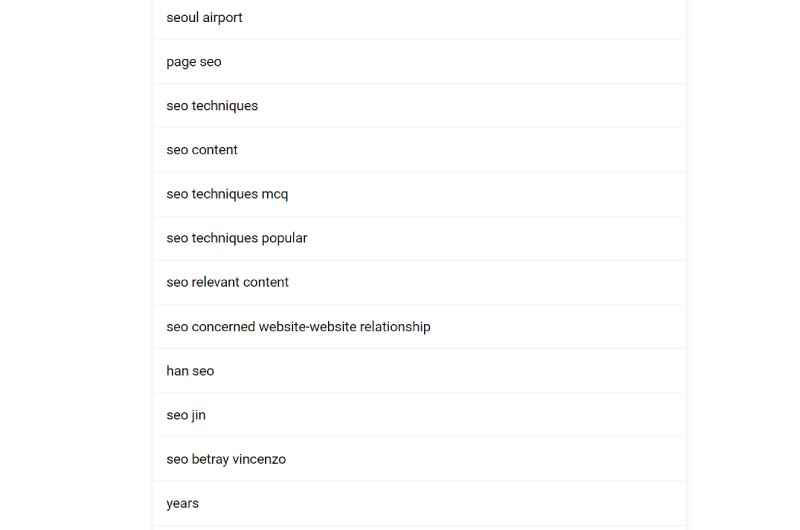Screen dimensions: 800x530
Task: Open 'seo relevant content' keyword
Action: (419, 283)
